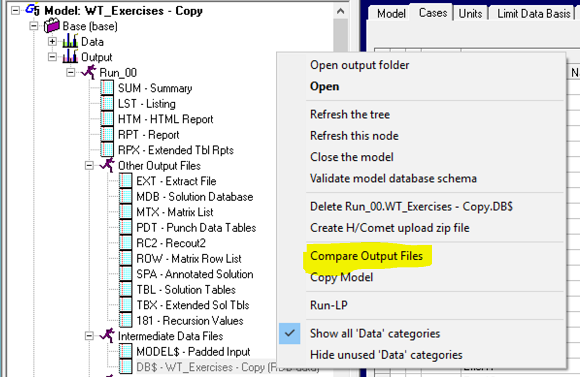
Task: Click the Data bar chart icon
Action: click(x=70, y=41)
